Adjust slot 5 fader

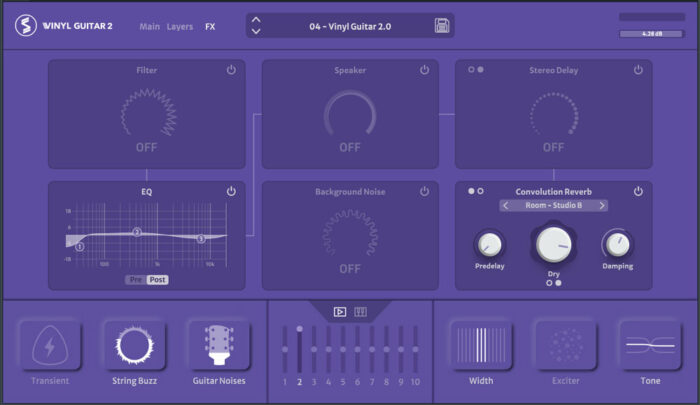(x=343, y=349)
